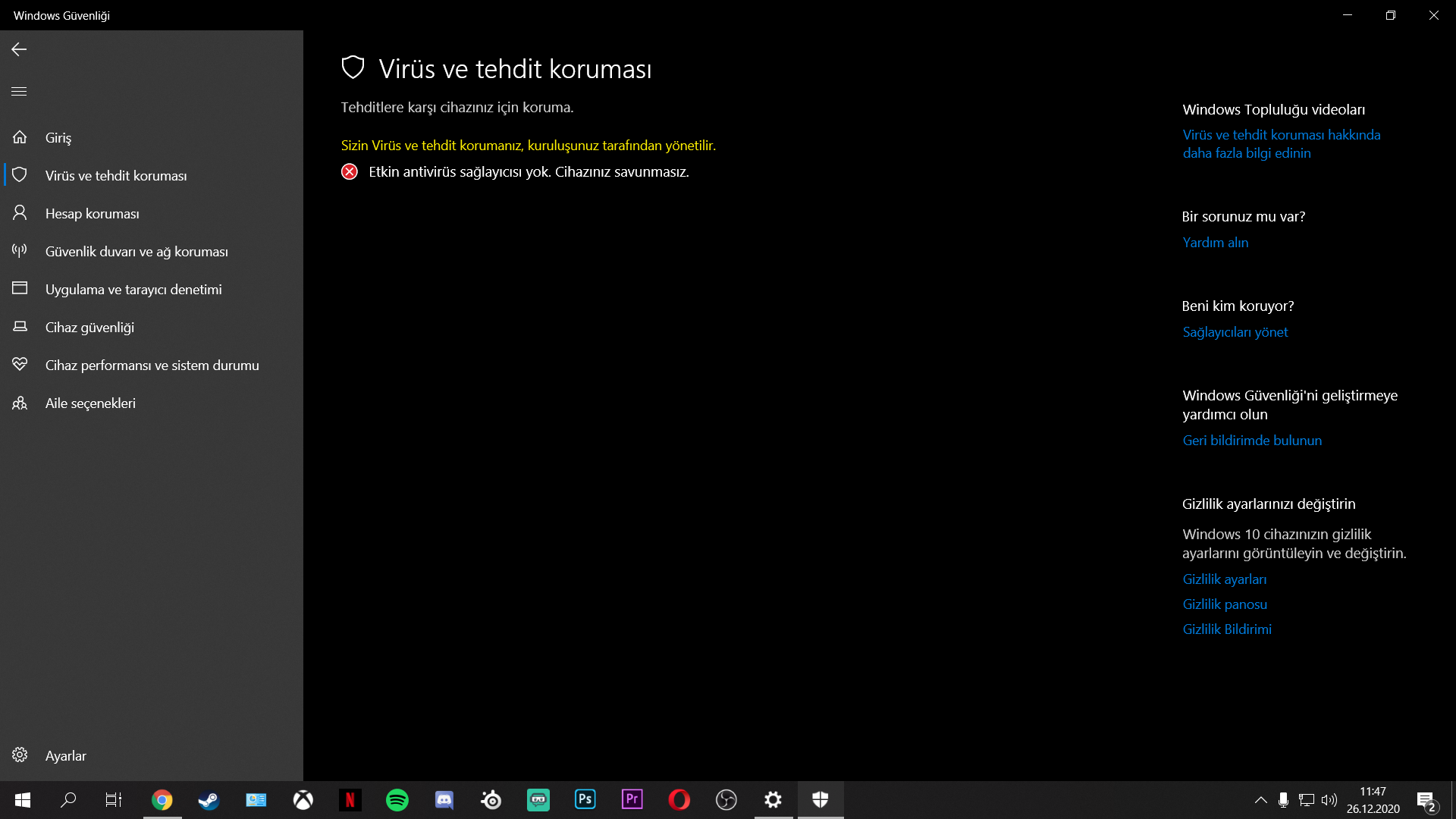Open Giriş home section

click(x=58, y=138)
